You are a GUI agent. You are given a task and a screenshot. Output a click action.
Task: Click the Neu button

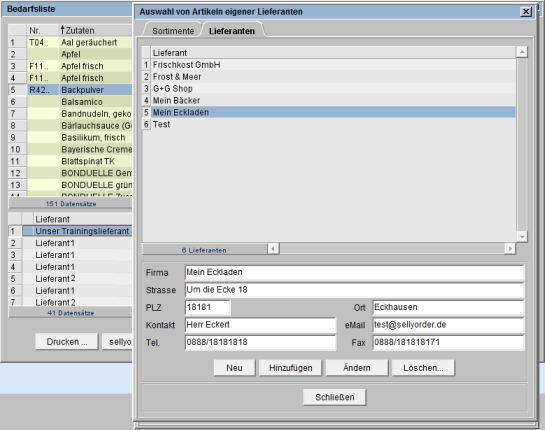[234, 368]
